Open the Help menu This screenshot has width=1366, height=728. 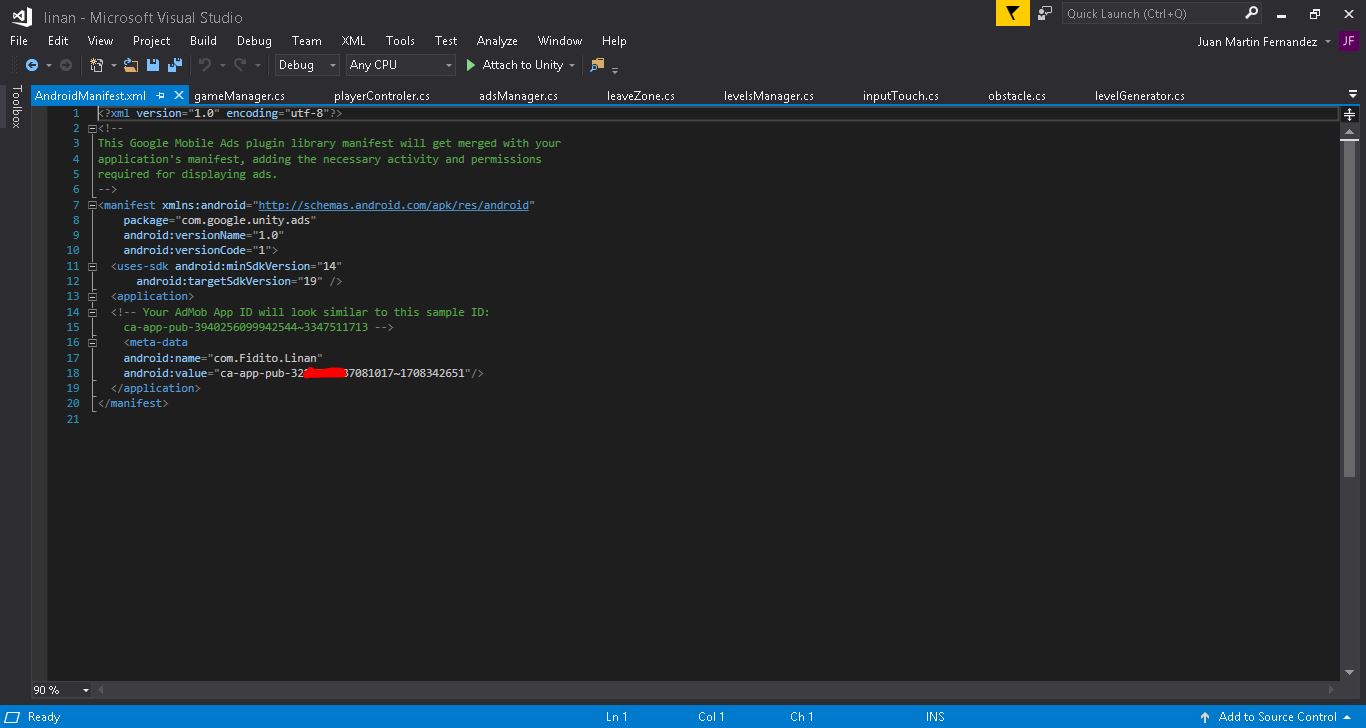pos(614,41)
